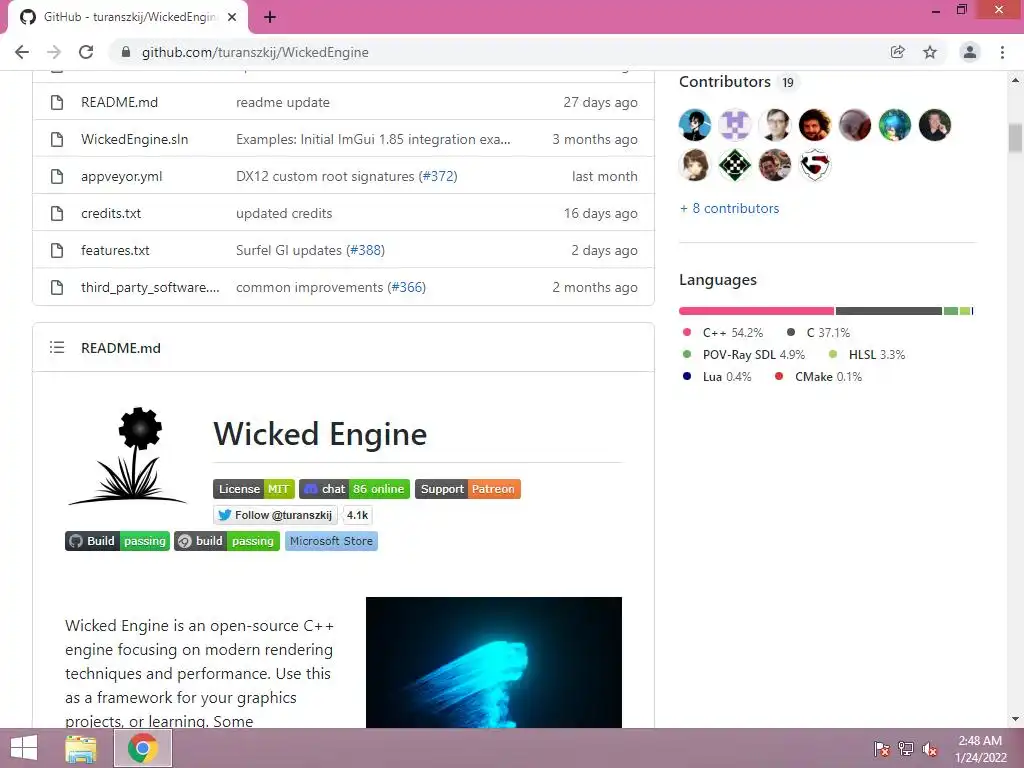1024x768 pixels.
Task: Click the AppVeyor build passing badge
Action: click(x=227, y=541)
